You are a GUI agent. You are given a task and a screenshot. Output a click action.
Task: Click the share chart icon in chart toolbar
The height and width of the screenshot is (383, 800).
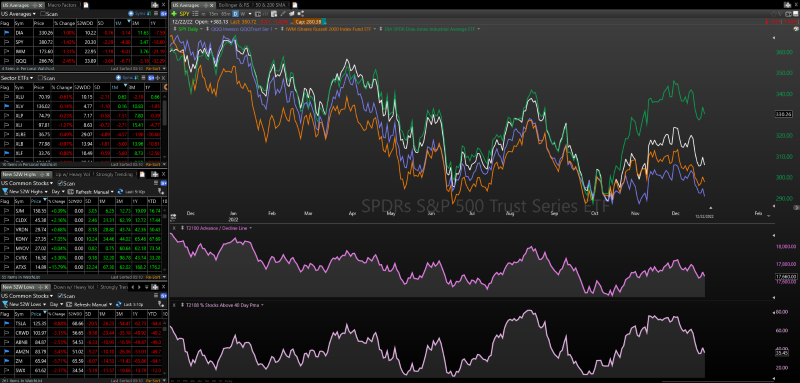point(301,13)
